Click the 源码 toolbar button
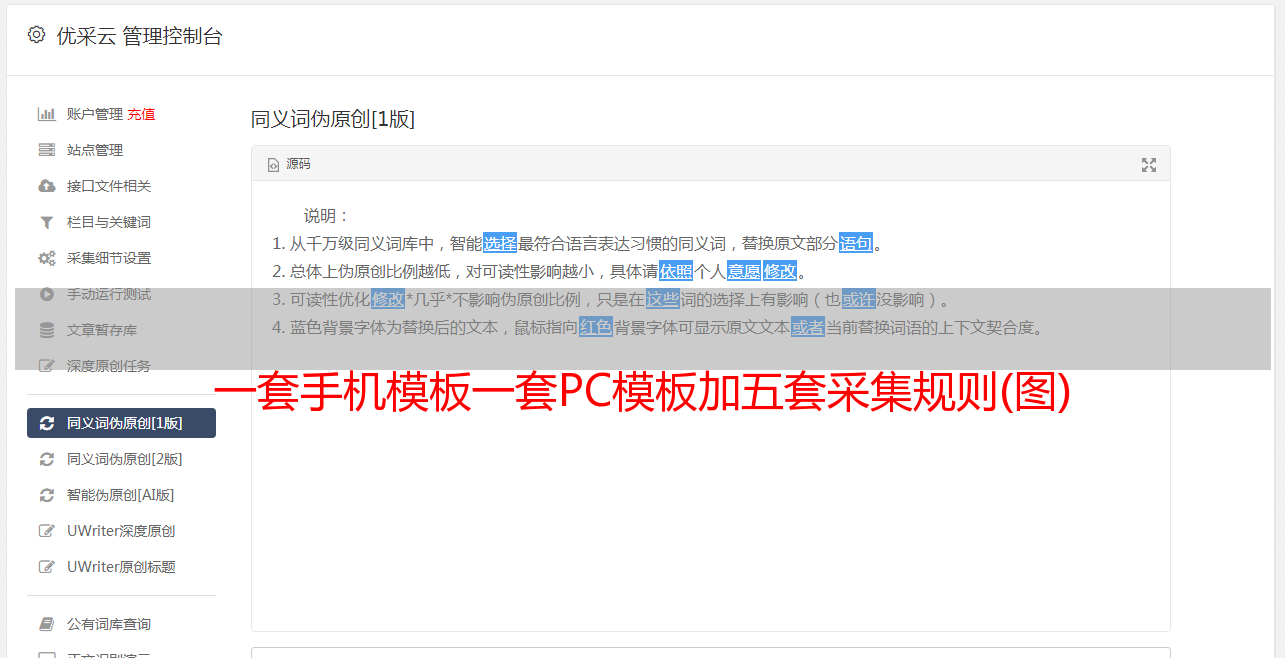The width and height of the screenshot is (1285, 658). [289, 164]
